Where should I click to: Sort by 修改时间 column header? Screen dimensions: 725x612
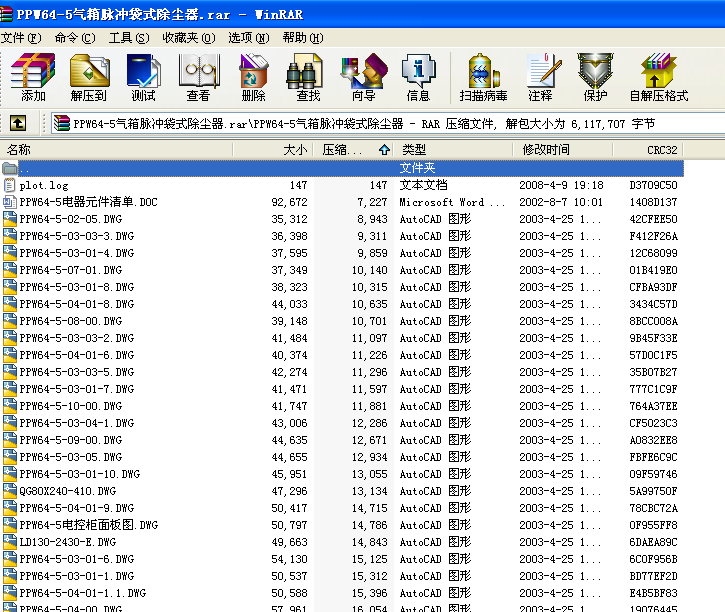pos(563,150)
